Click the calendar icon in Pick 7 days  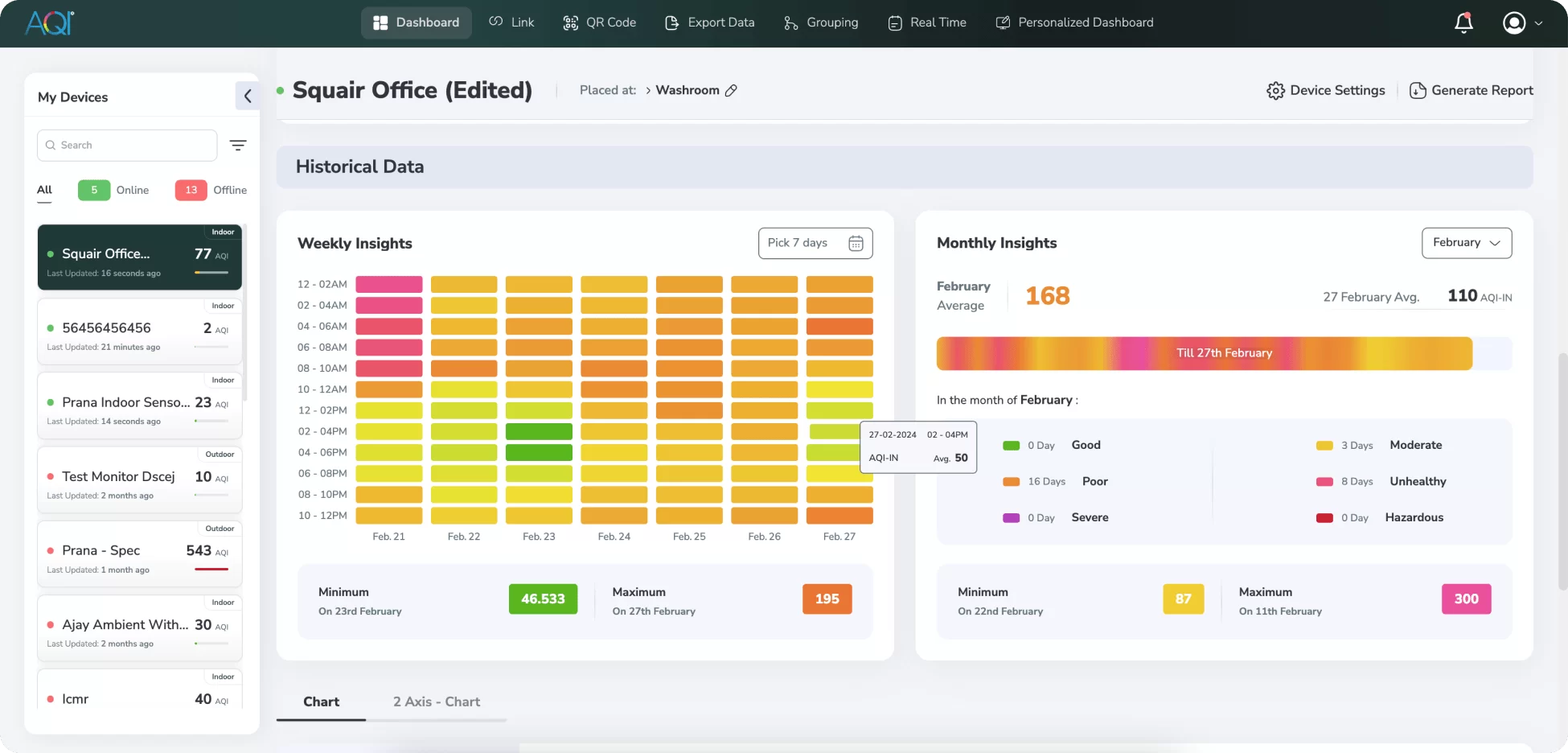click(x=856, y=243)
